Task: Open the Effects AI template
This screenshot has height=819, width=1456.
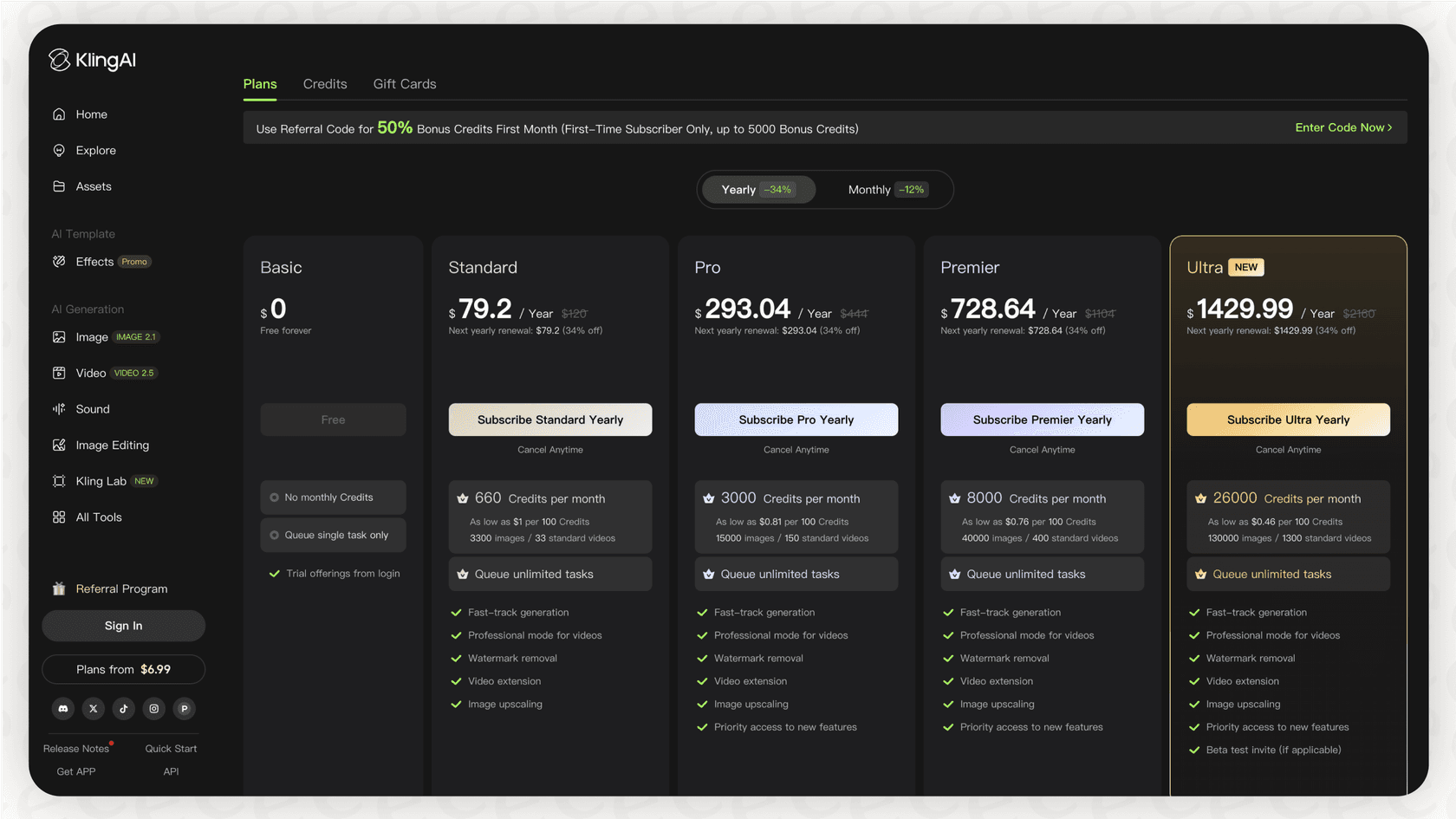Action: click(94, 261)
